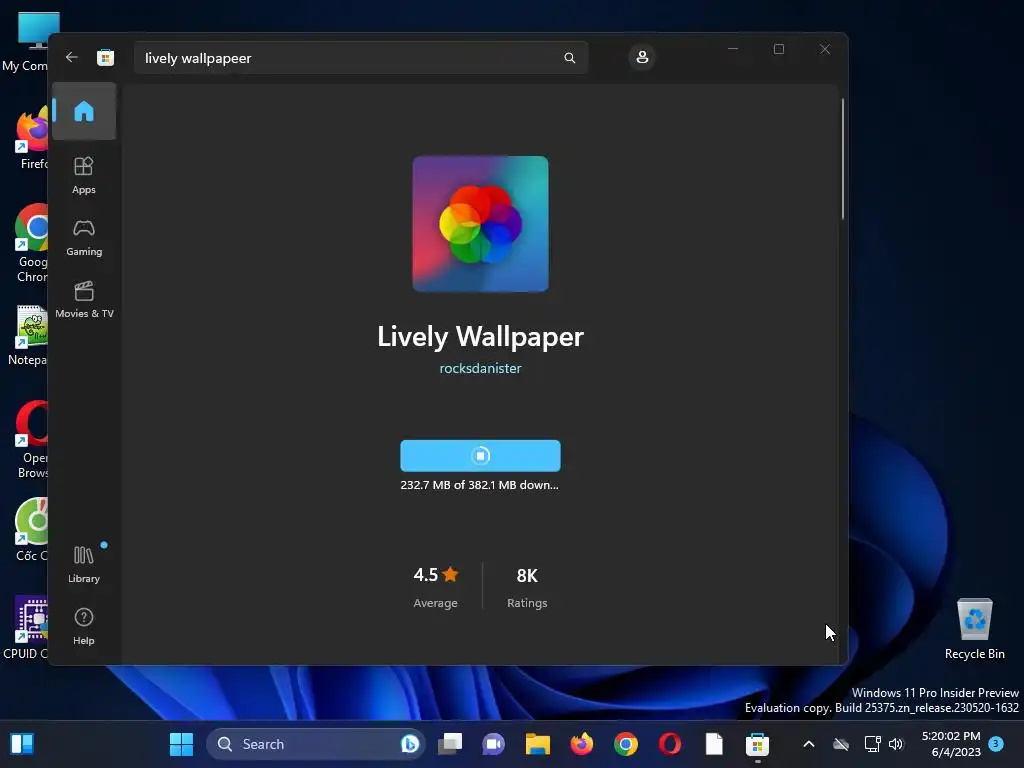1024x768 pixels.
Task: Select the Home sidebar icon
Action: [x=84, y=111]
